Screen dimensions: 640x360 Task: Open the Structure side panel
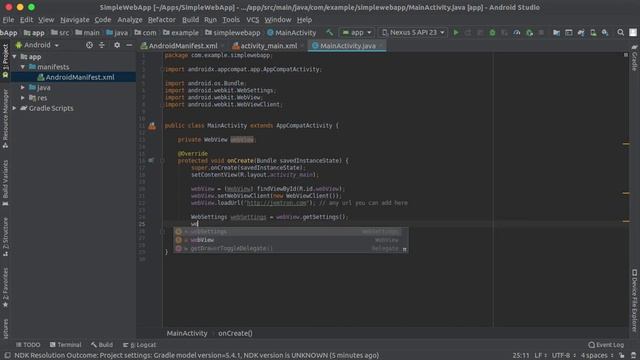5,237
